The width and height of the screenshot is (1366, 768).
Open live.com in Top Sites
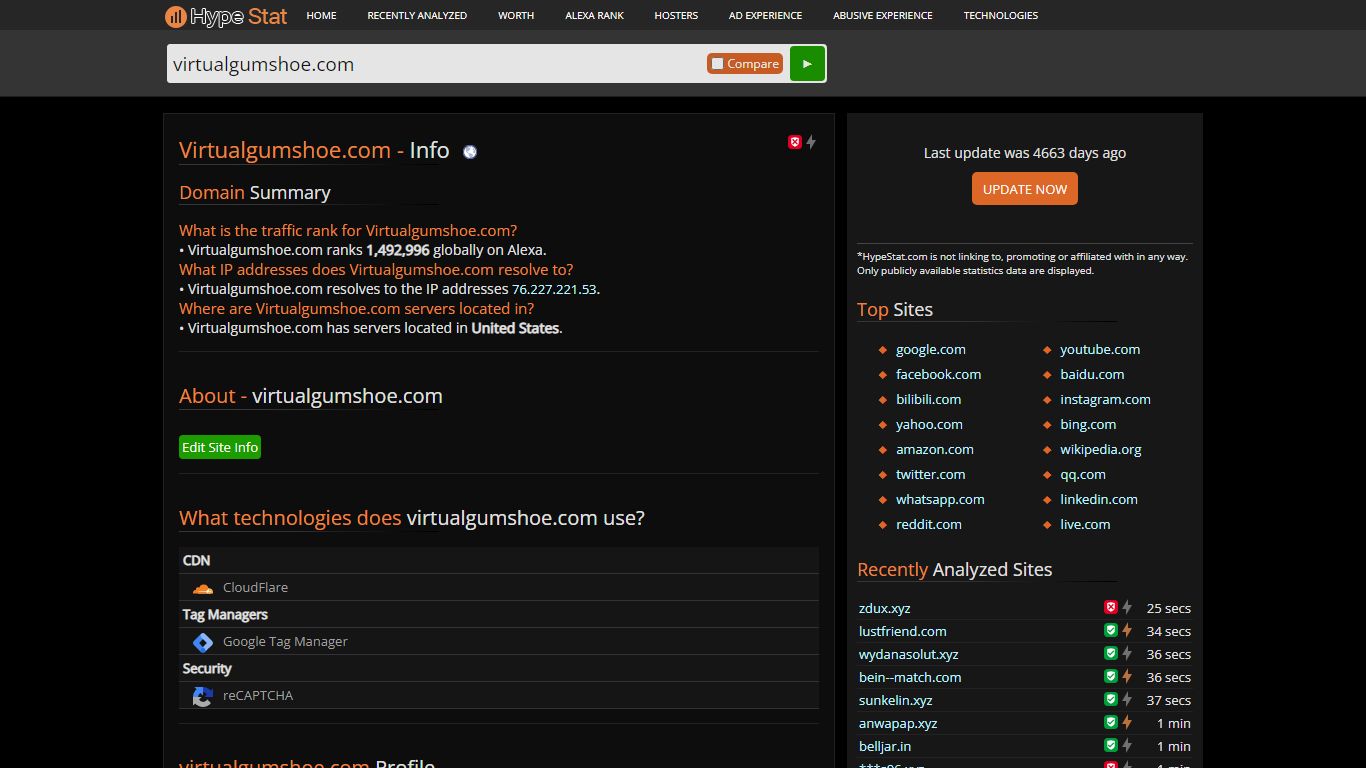[x=1085, y=524]
